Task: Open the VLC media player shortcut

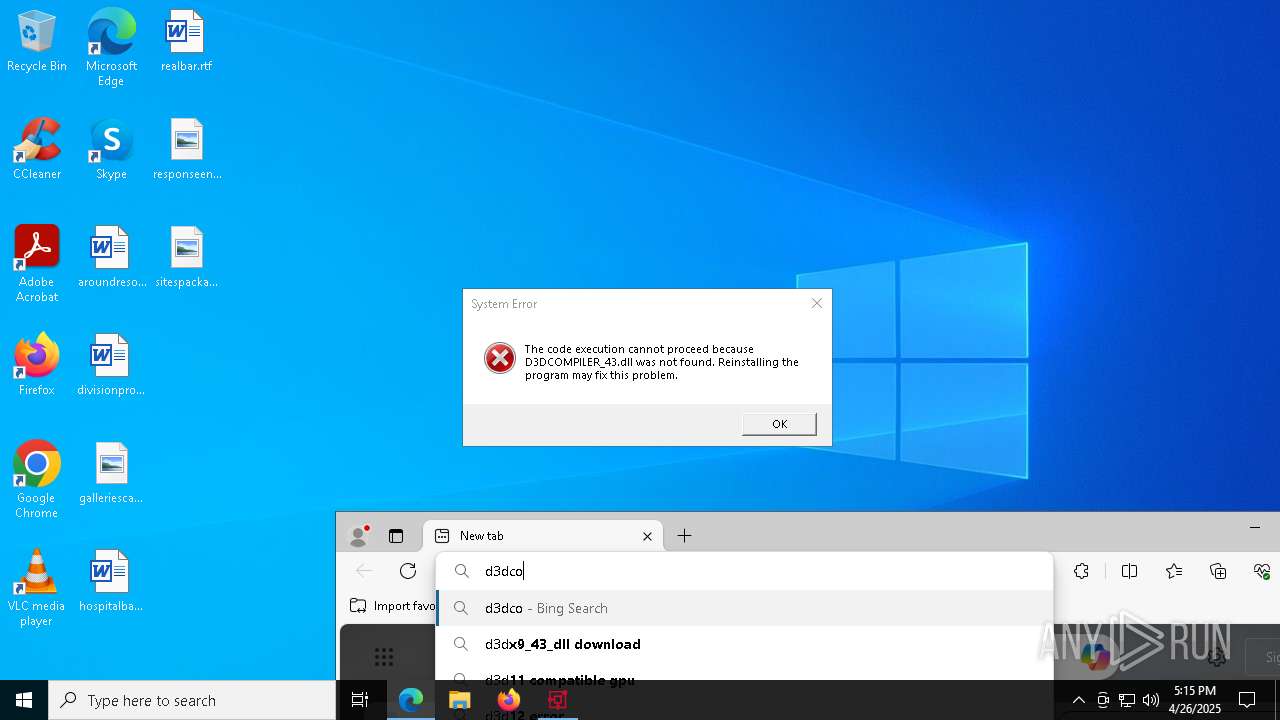Action: [x=37, y=588]
